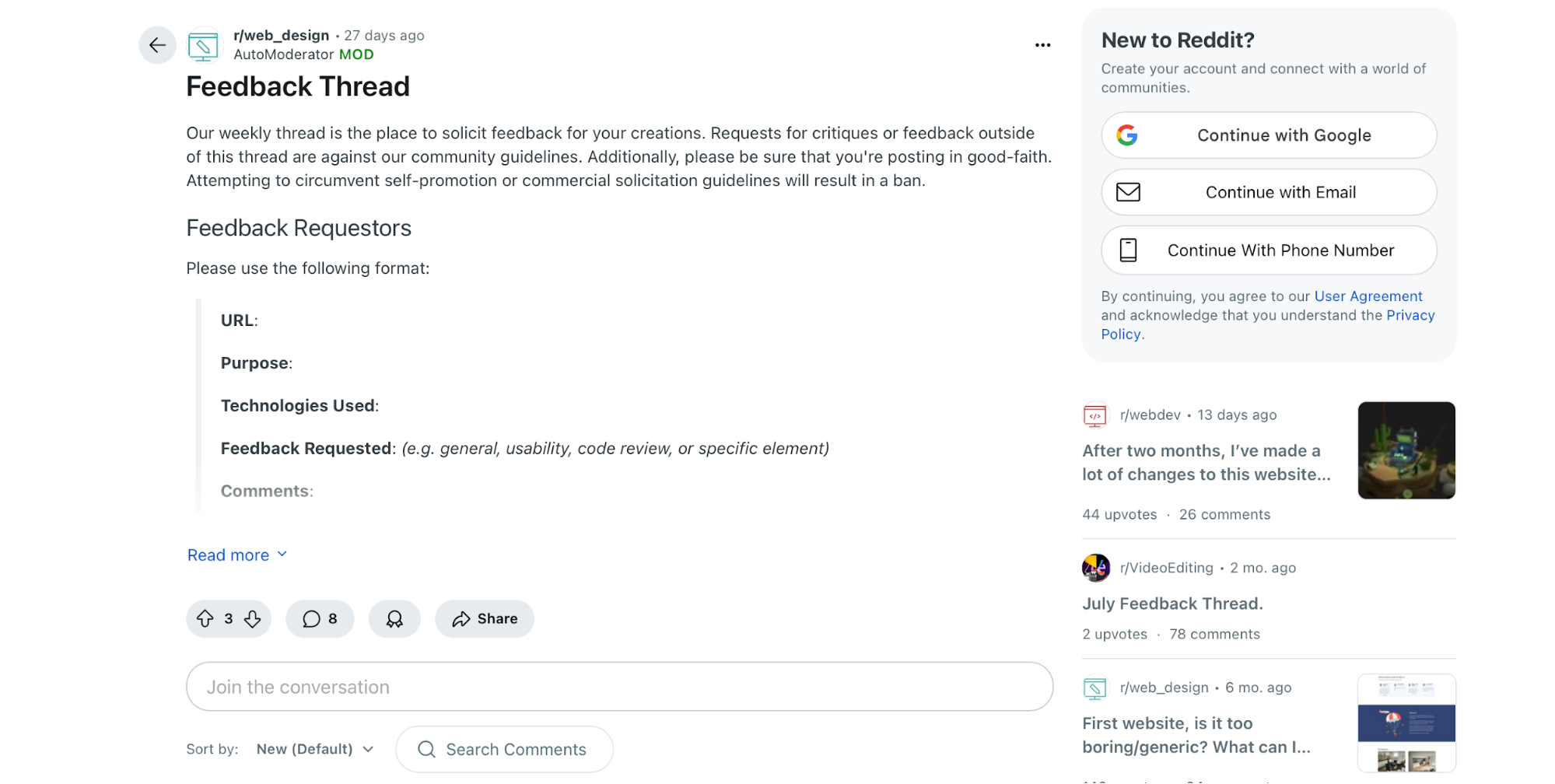Give an award to the post
This screenshot has width=1555, height=784.
[394, 619]
